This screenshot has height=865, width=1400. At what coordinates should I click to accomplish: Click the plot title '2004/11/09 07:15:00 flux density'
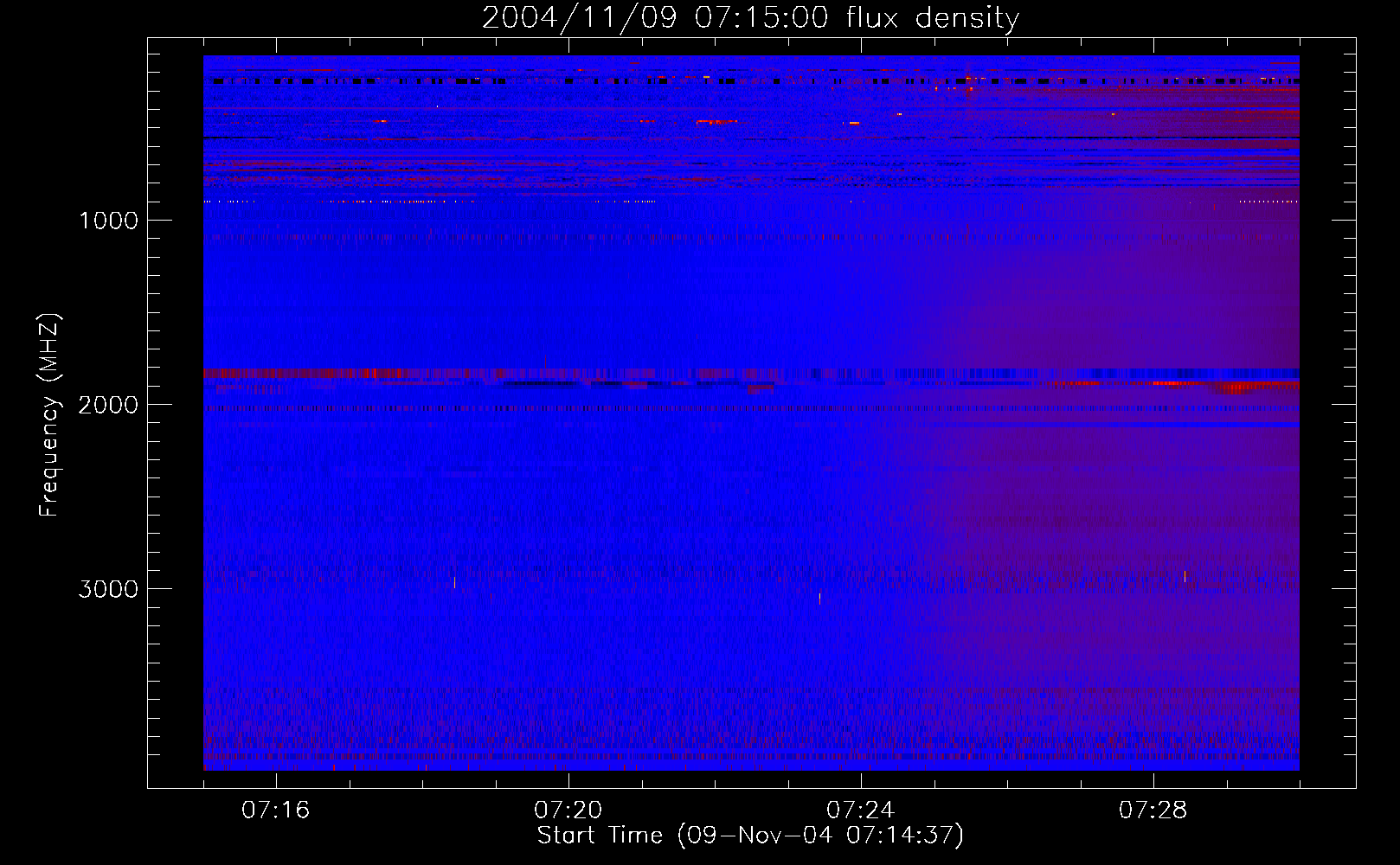click(x=750, y=18)
